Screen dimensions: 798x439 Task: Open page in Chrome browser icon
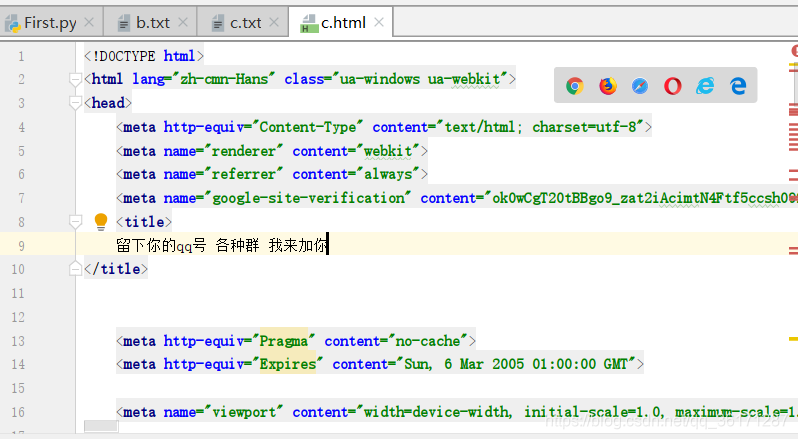point(575,86)
